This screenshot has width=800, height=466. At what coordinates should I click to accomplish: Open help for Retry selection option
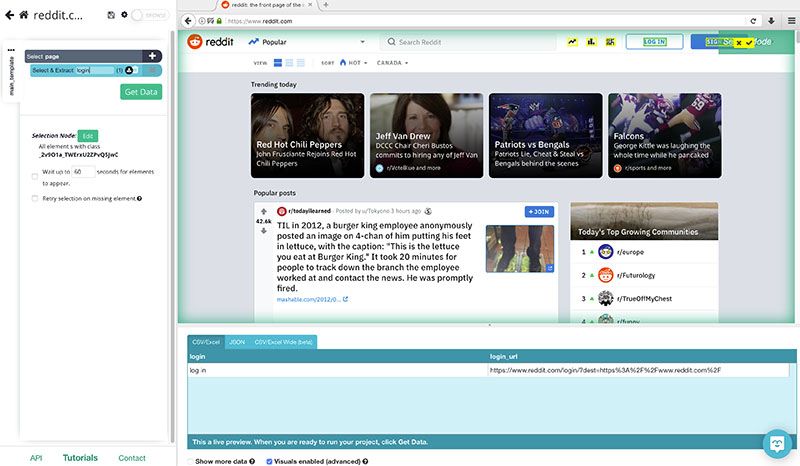click(139, 199)
